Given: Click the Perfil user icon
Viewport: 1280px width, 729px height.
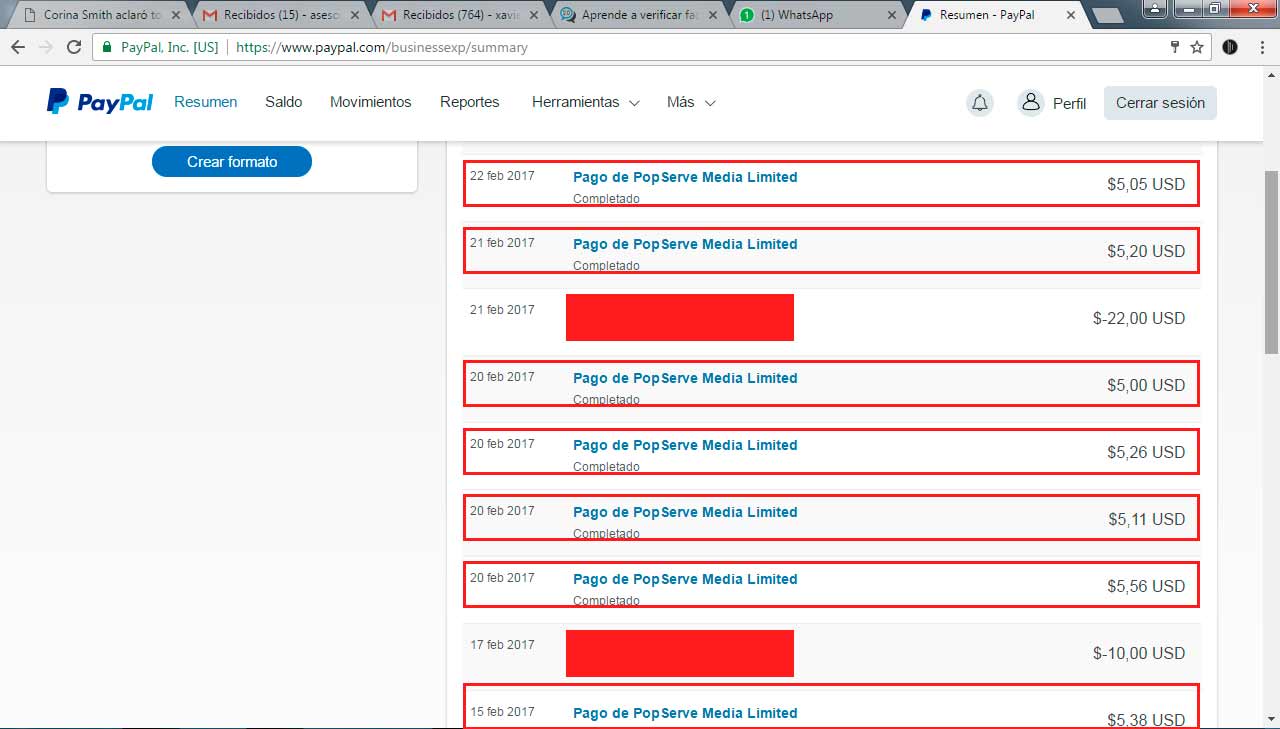Looking at the screenshot, I should click(1030, 102).
